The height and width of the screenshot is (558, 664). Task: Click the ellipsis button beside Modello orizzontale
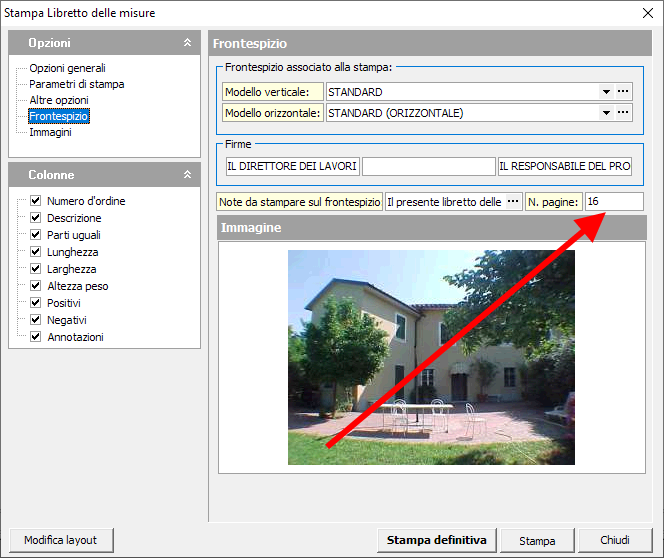623,113
